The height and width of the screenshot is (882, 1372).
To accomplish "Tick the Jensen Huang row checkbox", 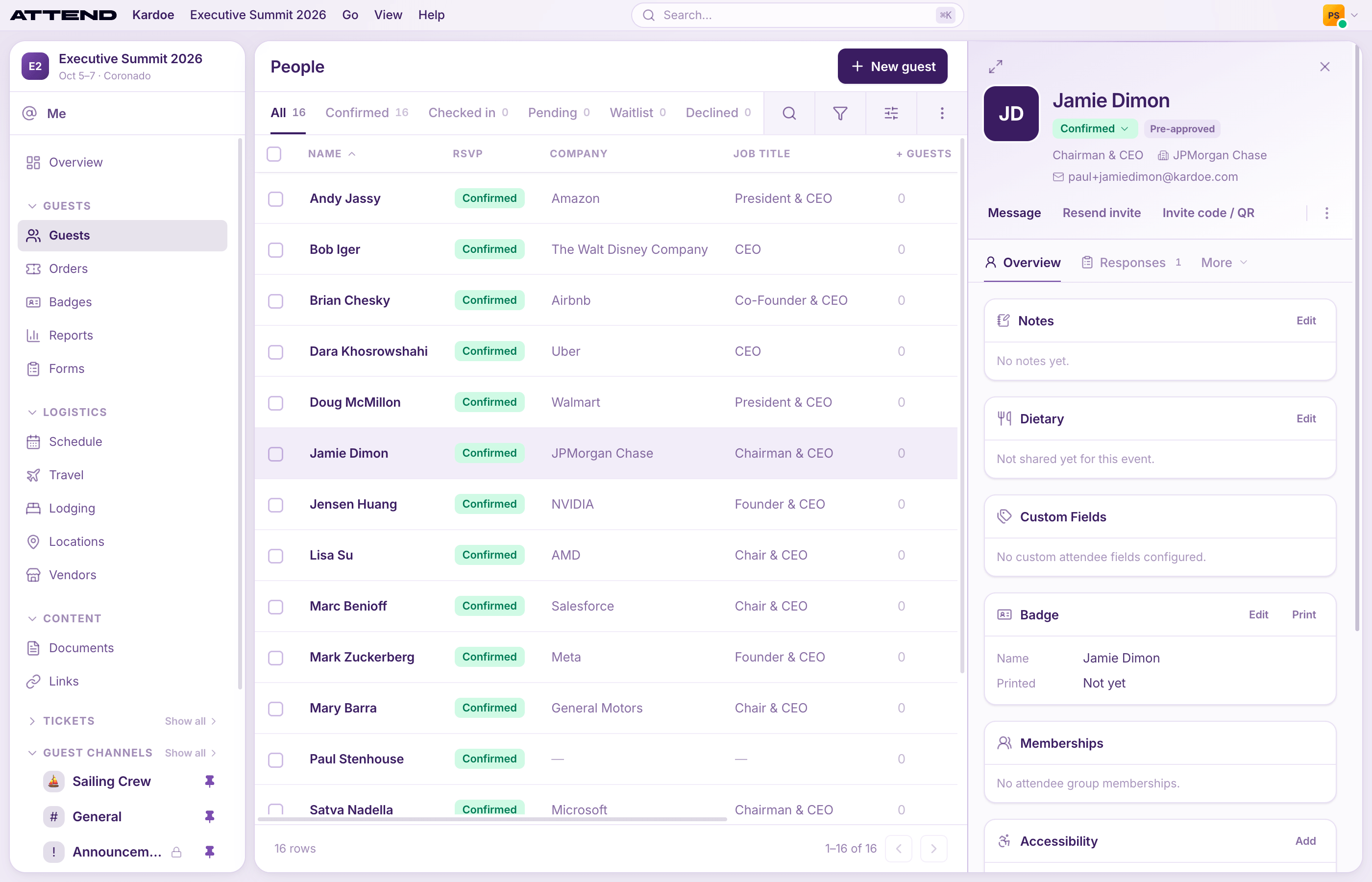I will [x=275, y=505].
